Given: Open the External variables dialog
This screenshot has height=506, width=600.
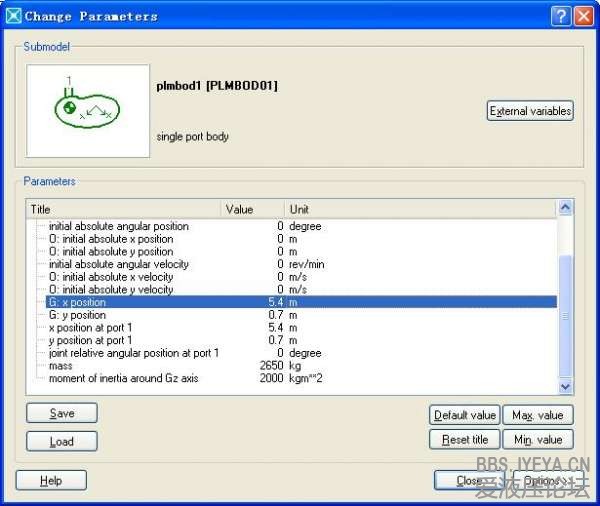Looking at the screenshot, I should [530, 111].
